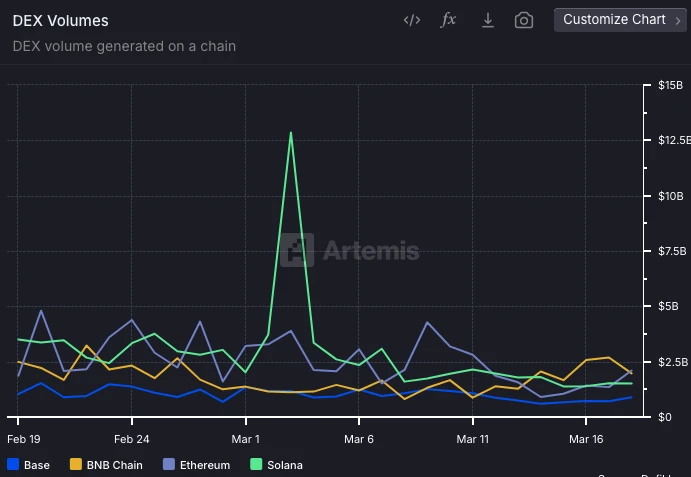Toggle the Base series label in legend
Viewport: 691px width, 477px height.
pyautogui.click(x=36, y=465)
